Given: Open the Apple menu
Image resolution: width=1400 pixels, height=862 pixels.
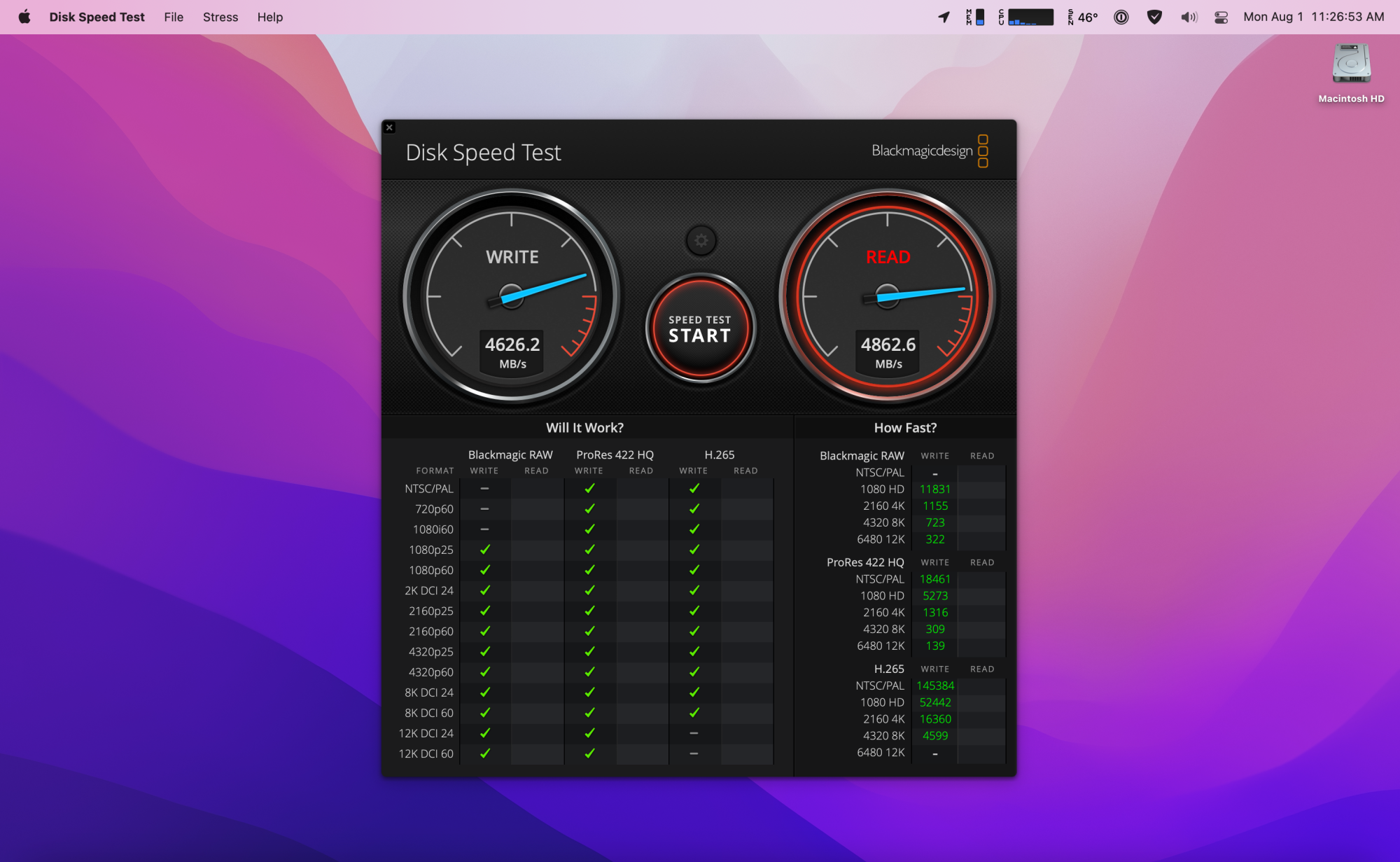Looking at the screenshot, I should tap(24, 17).
